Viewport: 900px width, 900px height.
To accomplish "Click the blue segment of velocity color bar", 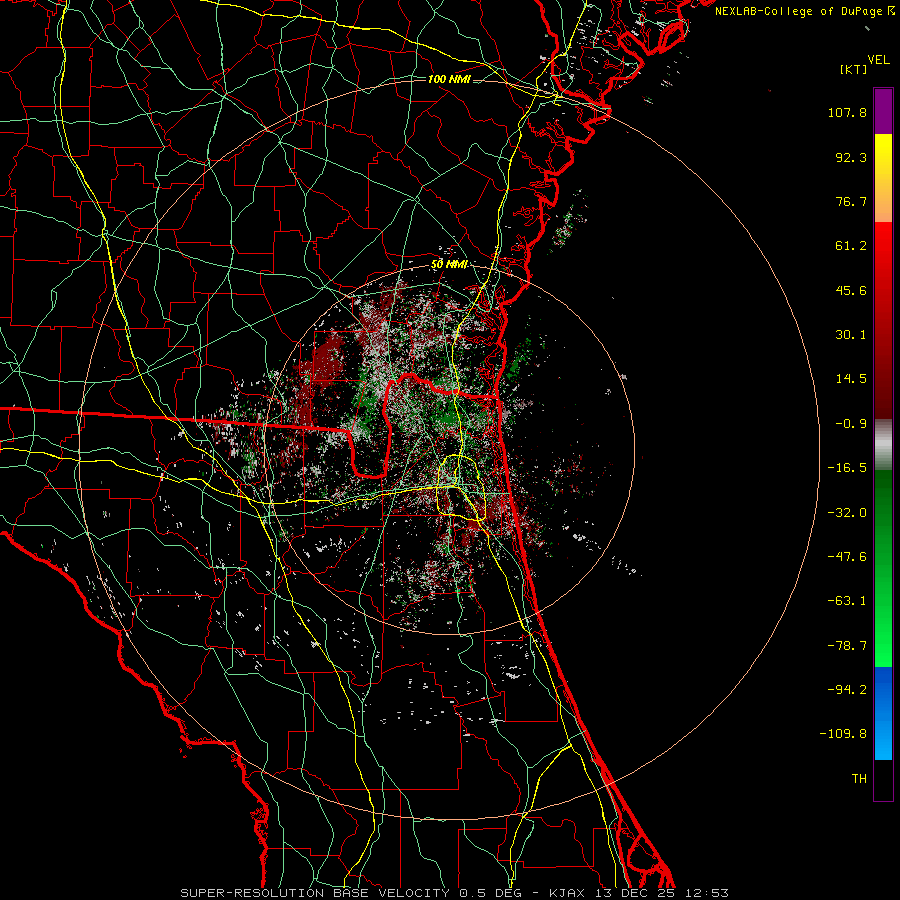I will tap(883, 713).
